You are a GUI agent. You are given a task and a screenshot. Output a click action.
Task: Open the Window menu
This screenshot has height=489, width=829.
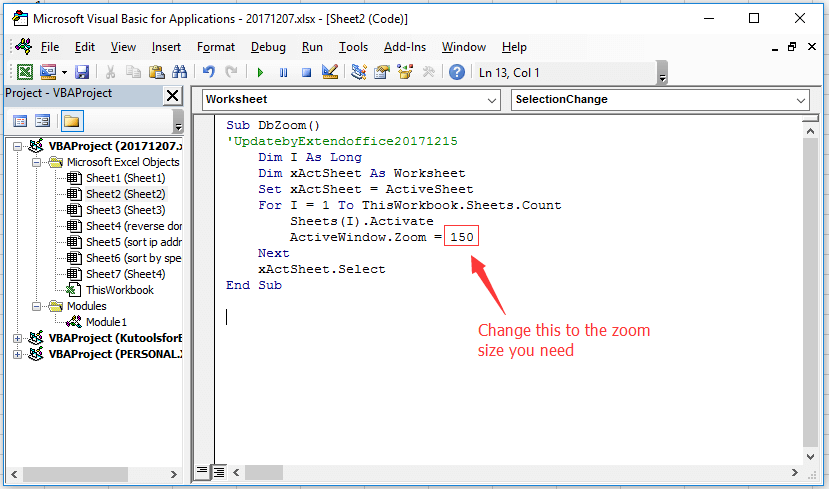tap(464, 47)
